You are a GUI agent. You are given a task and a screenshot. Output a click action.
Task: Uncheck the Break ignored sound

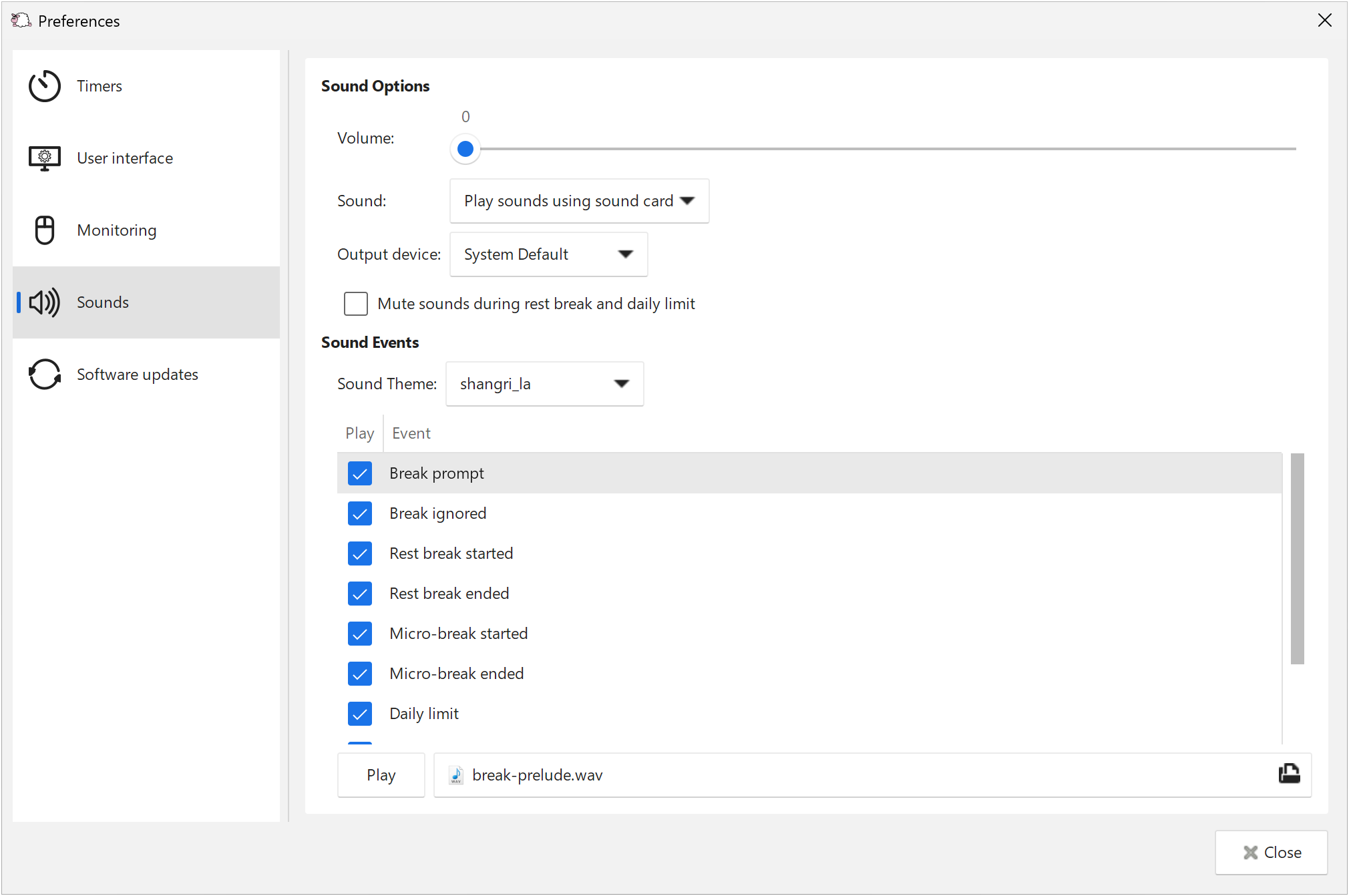[360, 513]
